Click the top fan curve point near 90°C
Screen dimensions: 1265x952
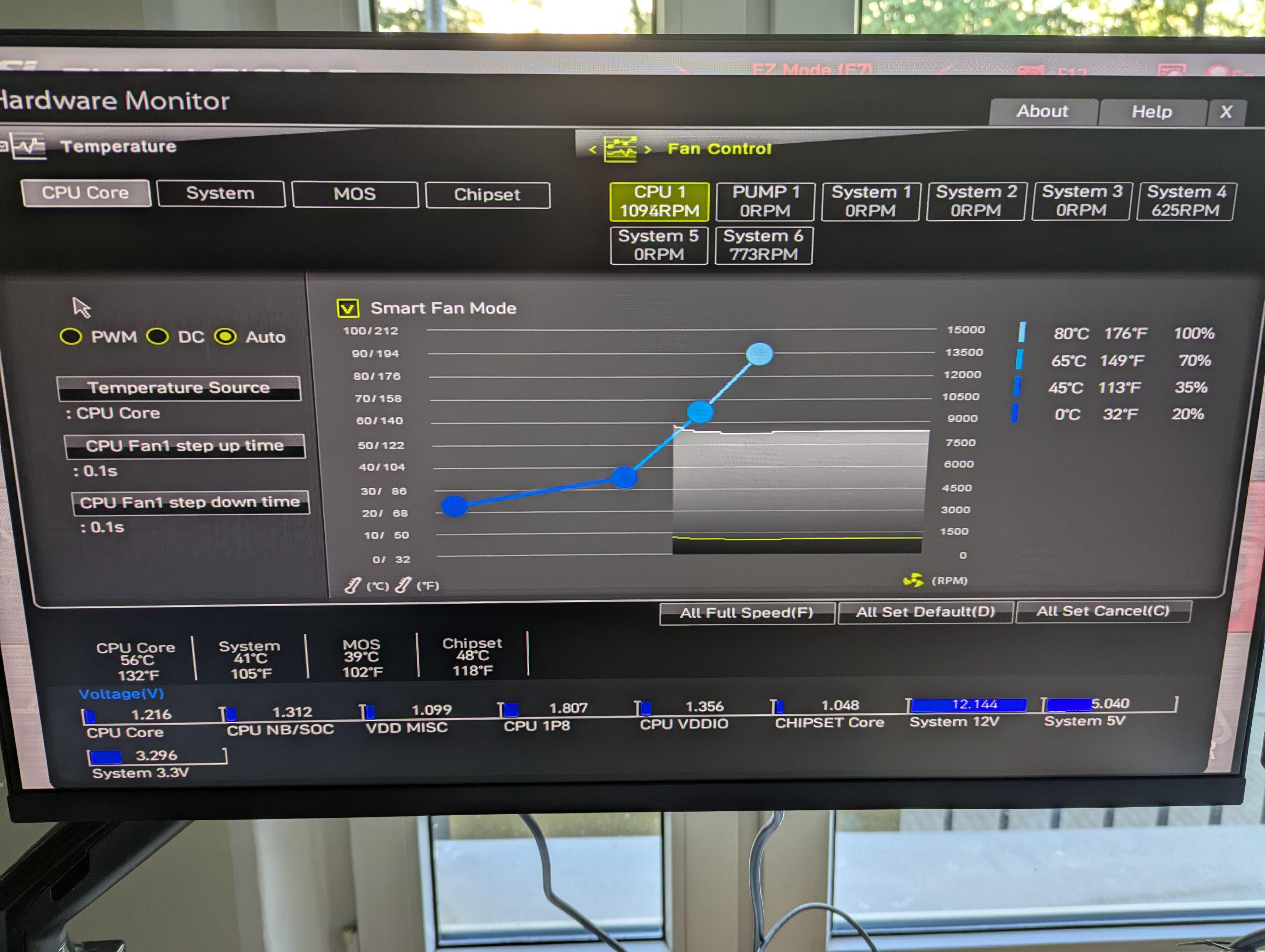pos(759,354)
